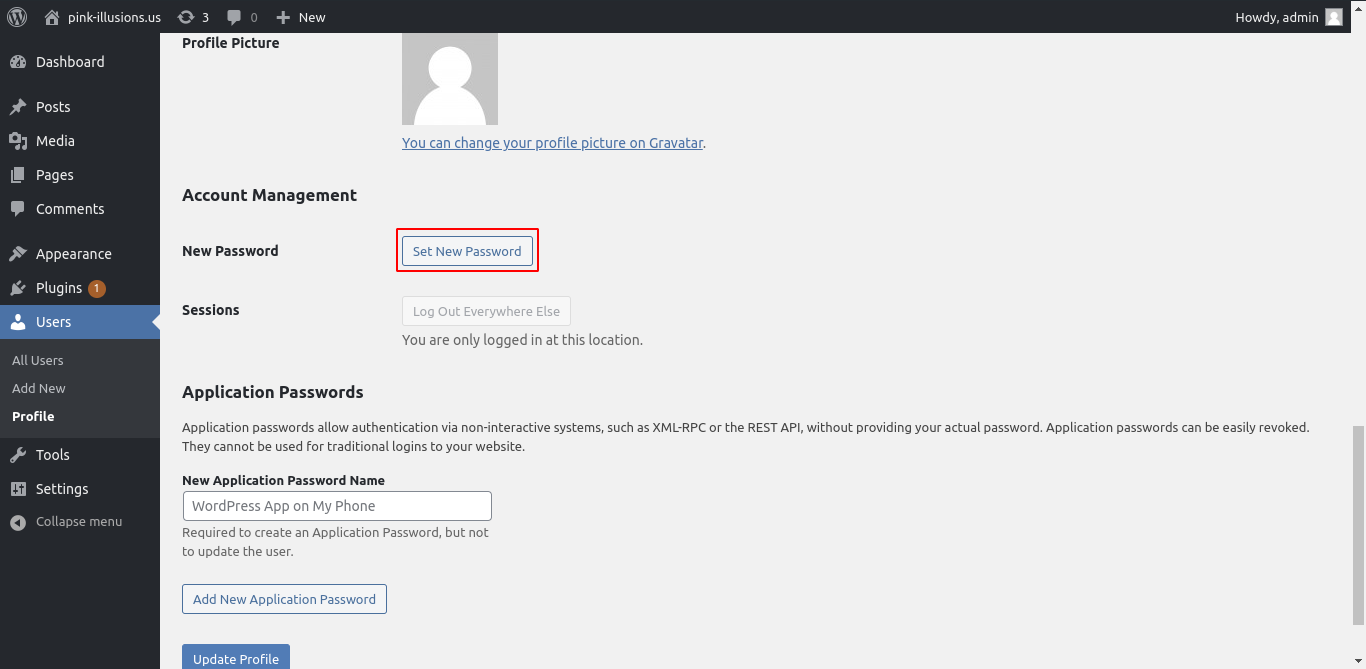Select the Profile submenu item
Screen dimensions: 1366x669
pyautogui.click(x=33, y=416)
